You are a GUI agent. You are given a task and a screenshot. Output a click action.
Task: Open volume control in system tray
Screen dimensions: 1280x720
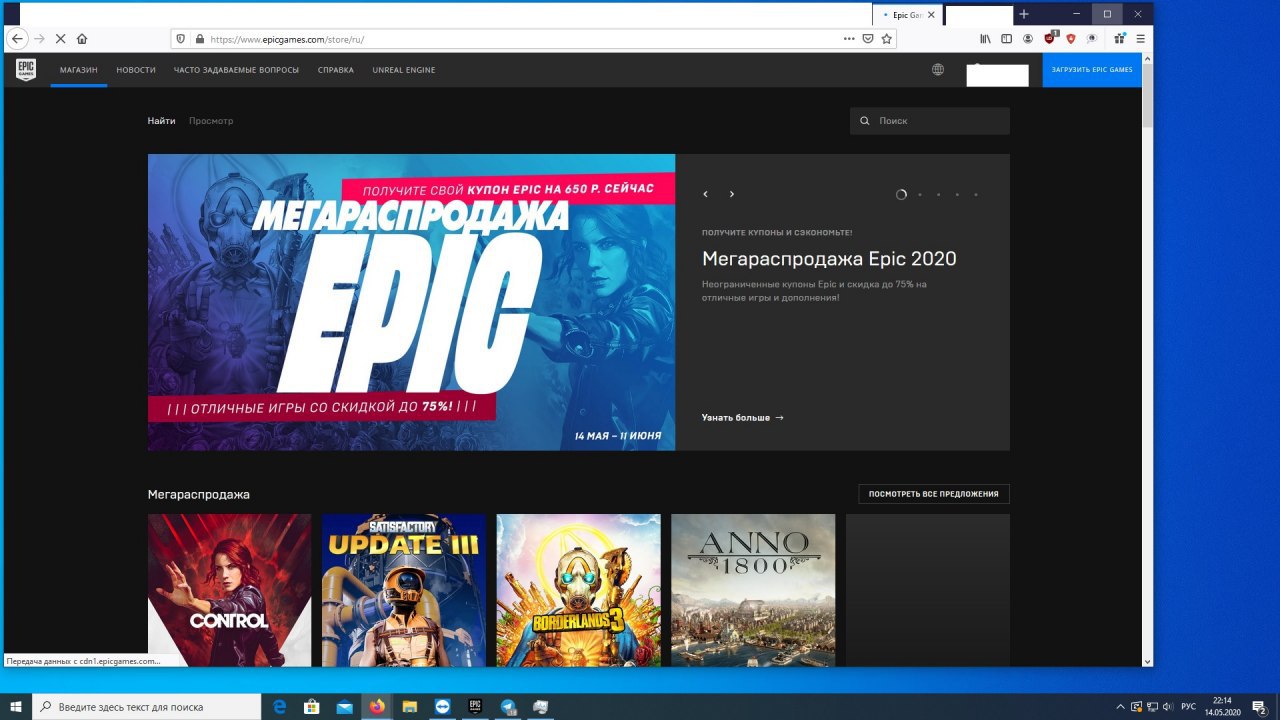pos(1167,706)
